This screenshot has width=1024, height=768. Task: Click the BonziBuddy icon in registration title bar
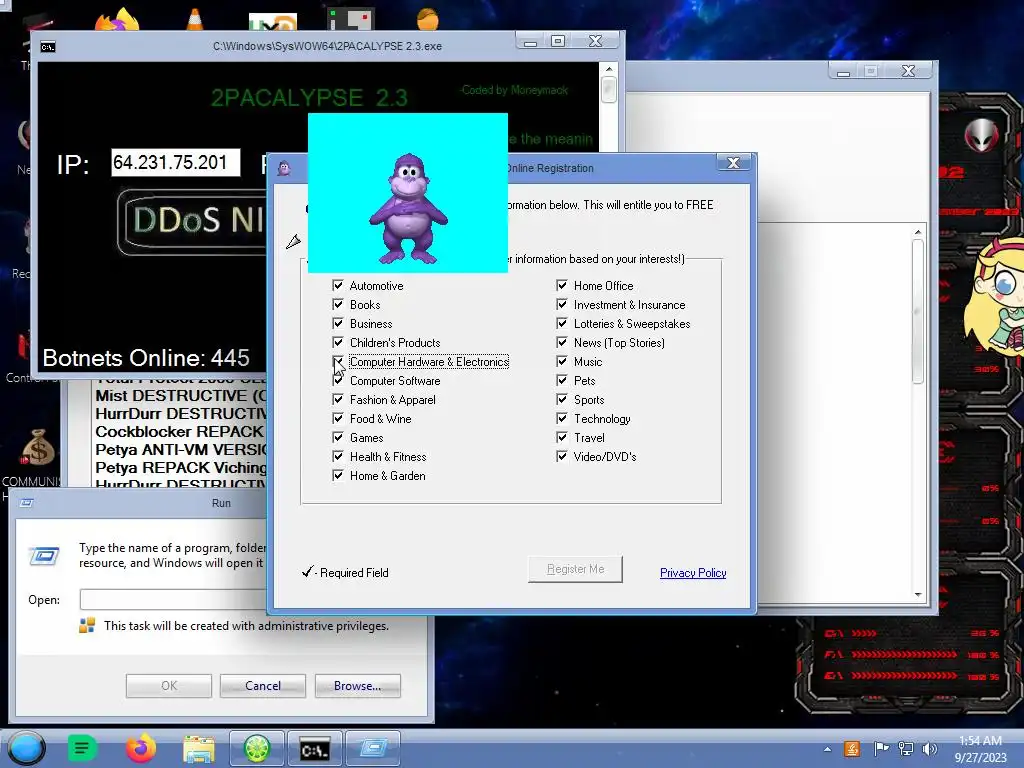point(284,168)
